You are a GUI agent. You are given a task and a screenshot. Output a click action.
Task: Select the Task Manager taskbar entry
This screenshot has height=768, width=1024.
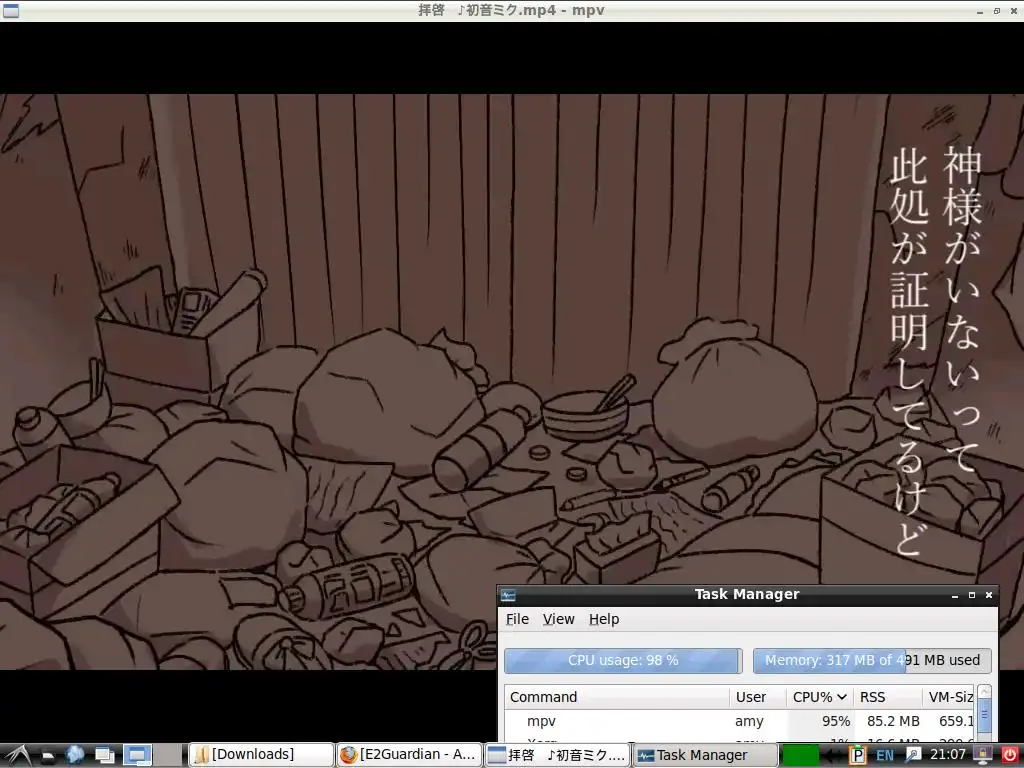pos(705,755)
